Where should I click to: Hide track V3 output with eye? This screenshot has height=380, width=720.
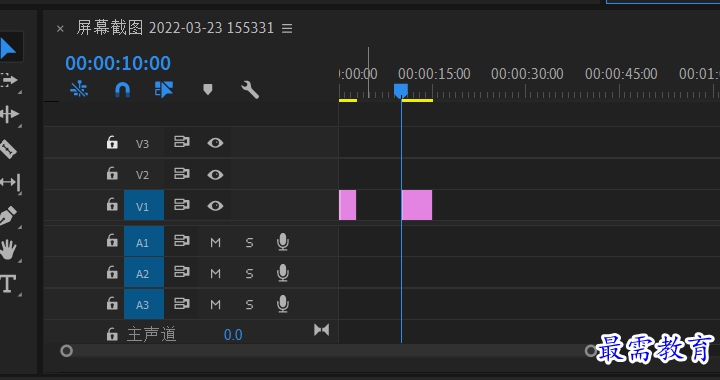tap(215, 143)
